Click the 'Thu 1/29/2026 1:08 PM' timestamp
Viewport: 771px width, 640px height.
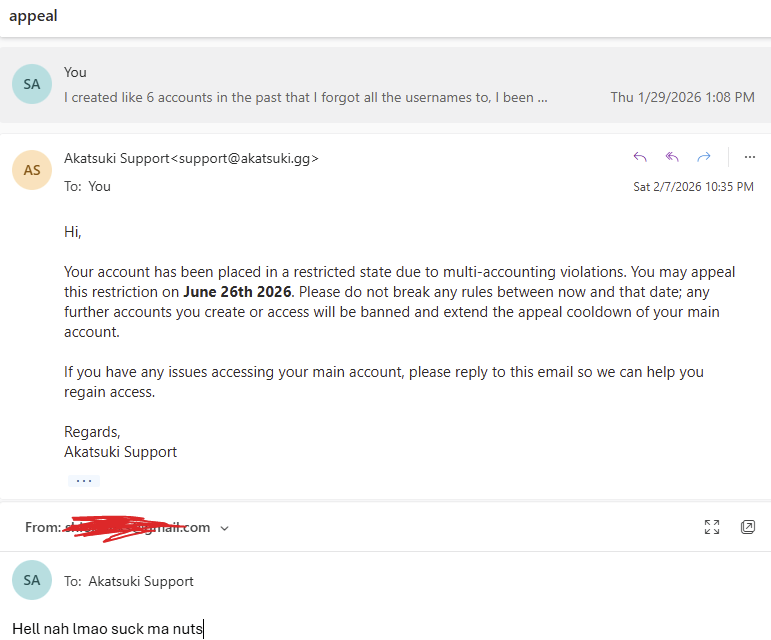point(682,97)
